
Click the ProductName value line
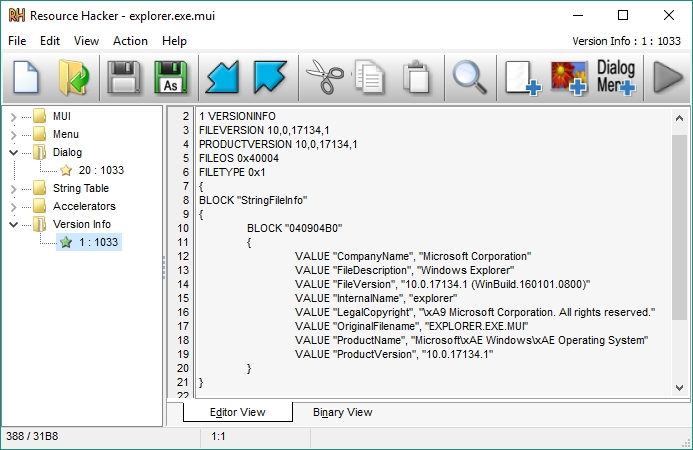click(472, 340)
